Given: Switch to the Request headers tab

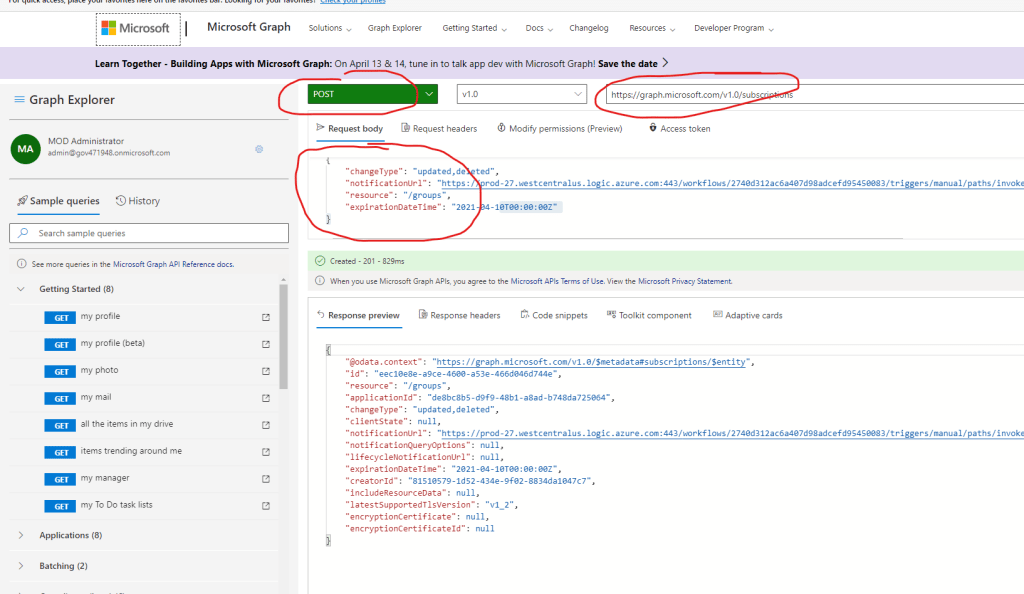Looking at the screenshot, I should pyautogui.click(x=439, y=129).
